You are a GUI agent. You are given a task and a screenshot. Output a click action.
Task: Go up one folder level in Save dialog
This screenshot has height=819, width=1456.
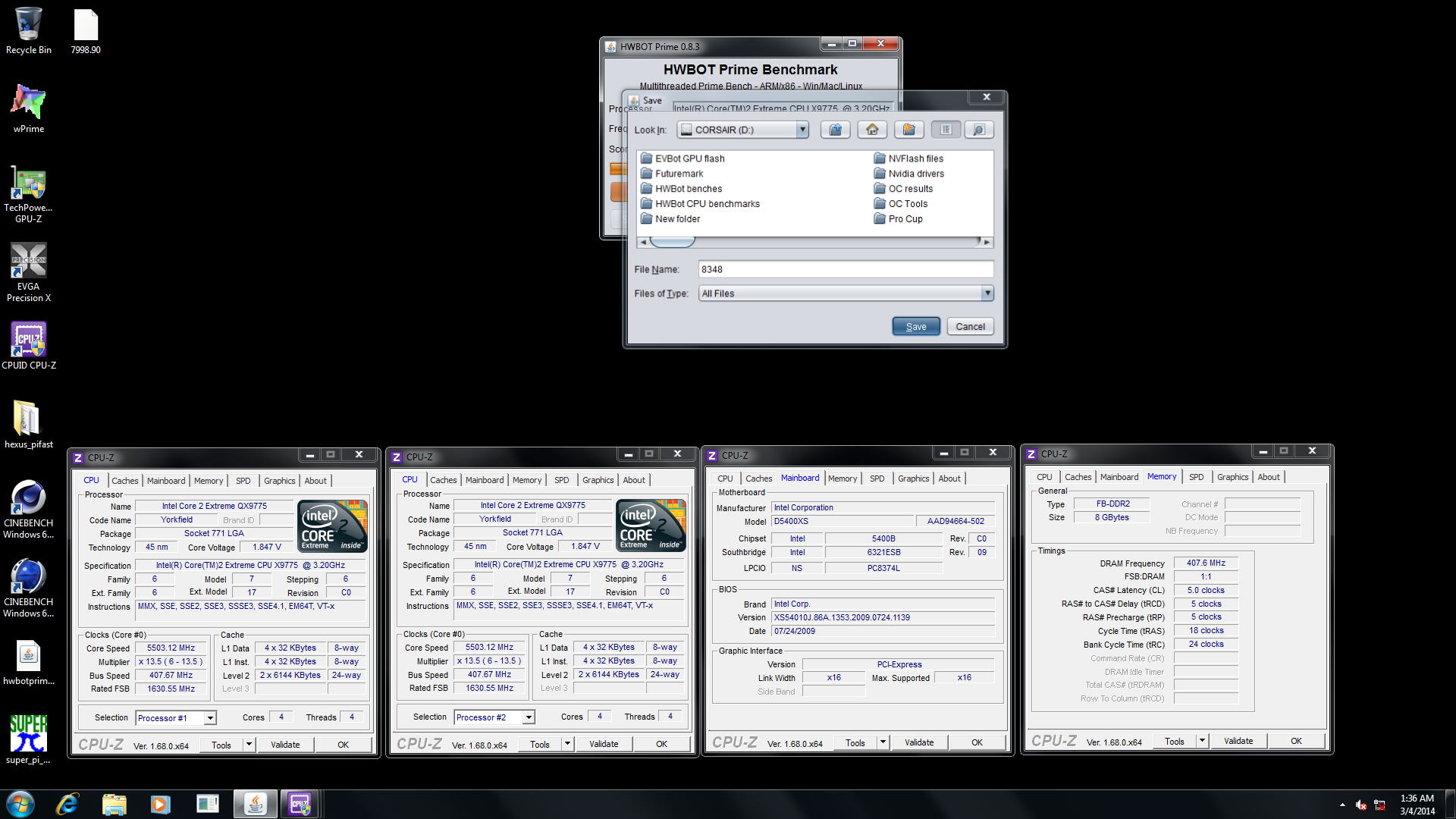(835, 130)
